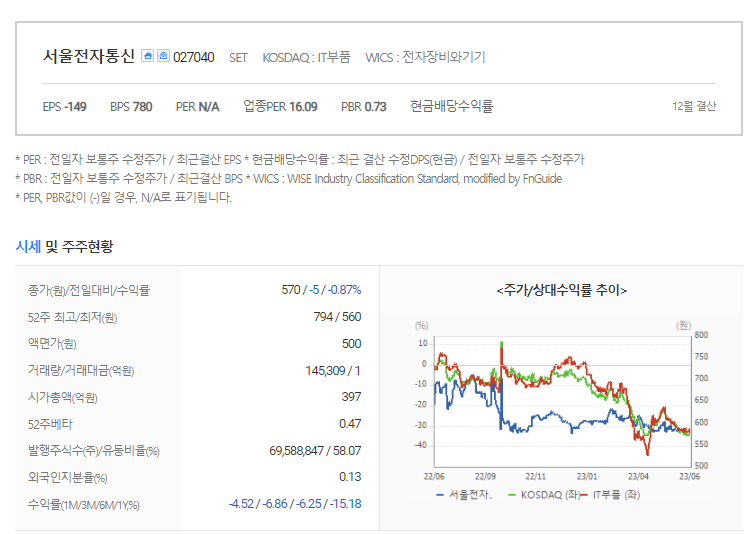Select the PBR 0.73 value
The width and height of the screenshot is (746, 534).
coord(364,107)
